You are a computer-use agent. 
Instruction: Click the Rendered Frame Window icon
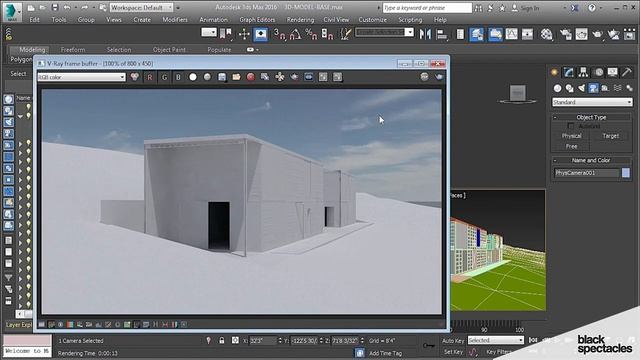[x=582, y=34]
